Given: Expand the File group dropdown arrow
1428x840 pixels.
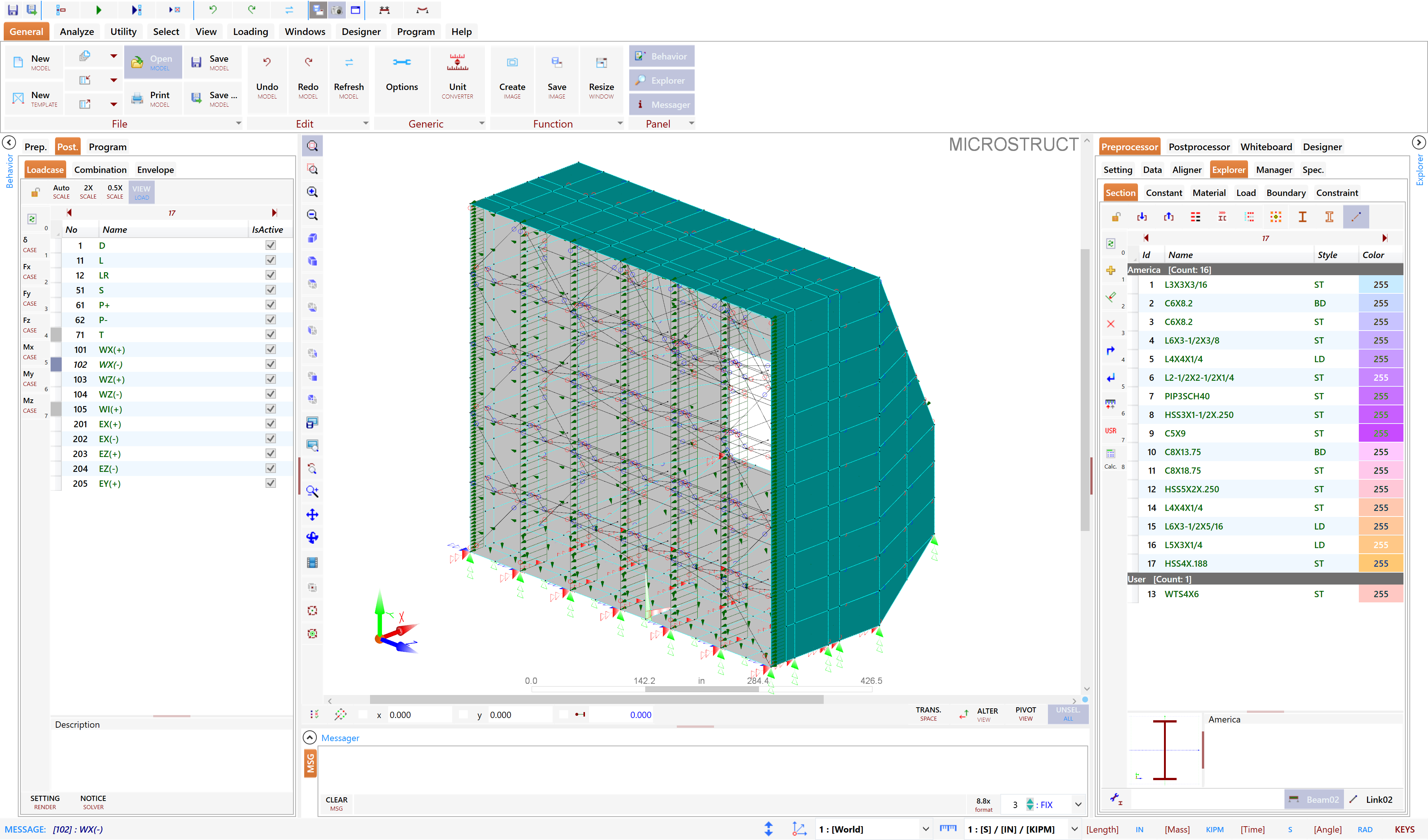Looking at the screenshot, I should 239,123.
